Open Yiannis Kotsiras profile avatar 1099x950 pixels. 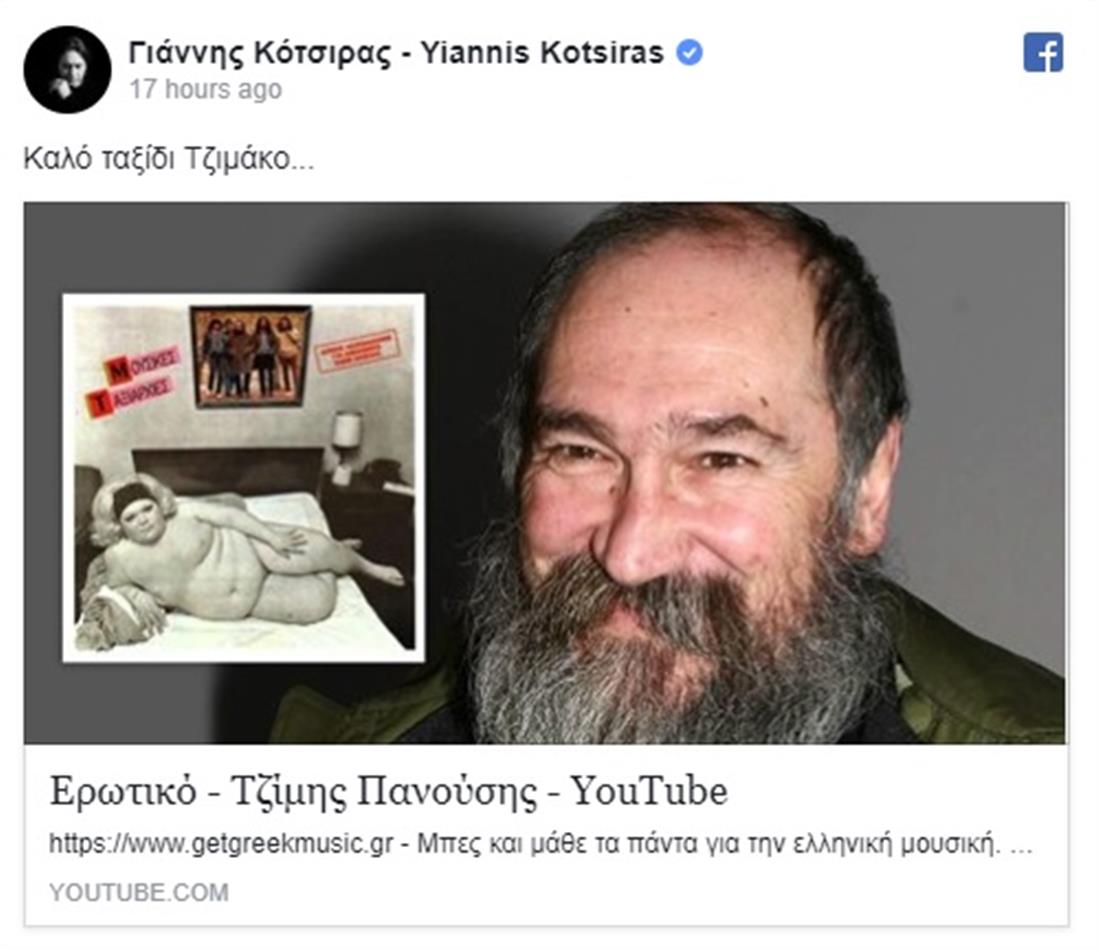(67, 69)
